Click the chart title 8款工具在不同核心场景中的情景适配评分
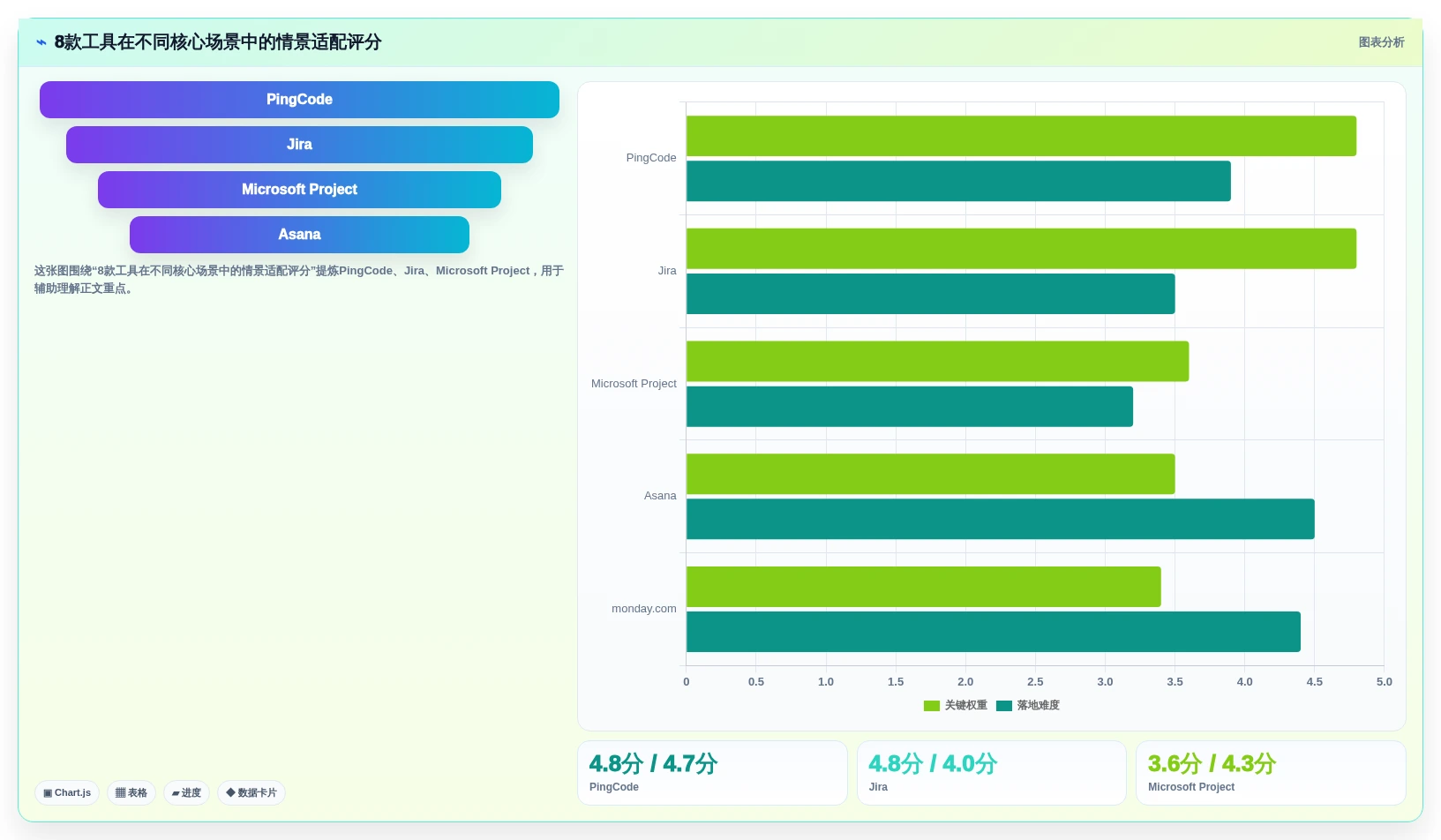Viewport: 1441px width, 840px height. [218, 42]
